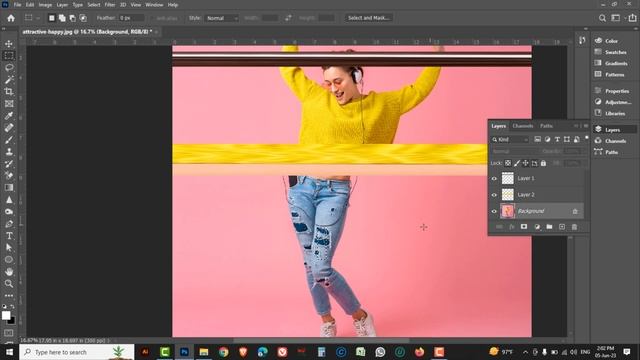Select the Dodge tool
Viewport: 640px width, 360px height.
pyautogui.click(x=9, y=212)
